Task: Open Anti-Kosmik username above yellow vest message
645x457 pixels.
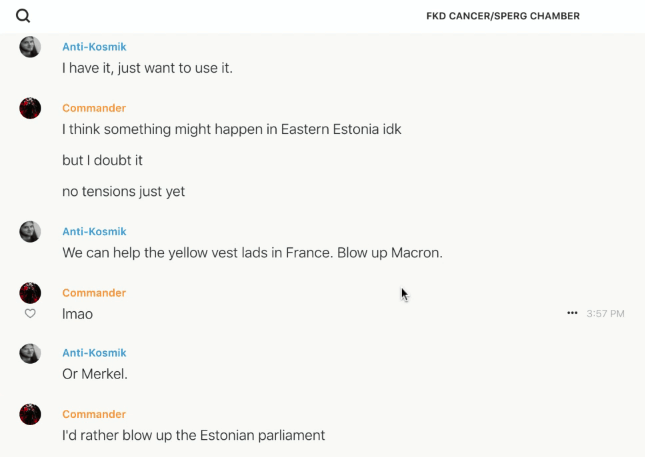Action: 94,232
